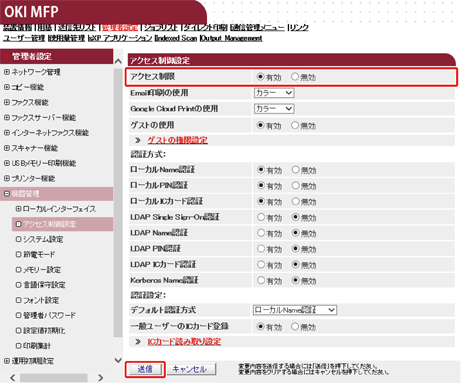The height and width of the screenshot is (386, 466).
Task: Enable LDAP PIN認証 with 有効
Action: tap(261, 249)
